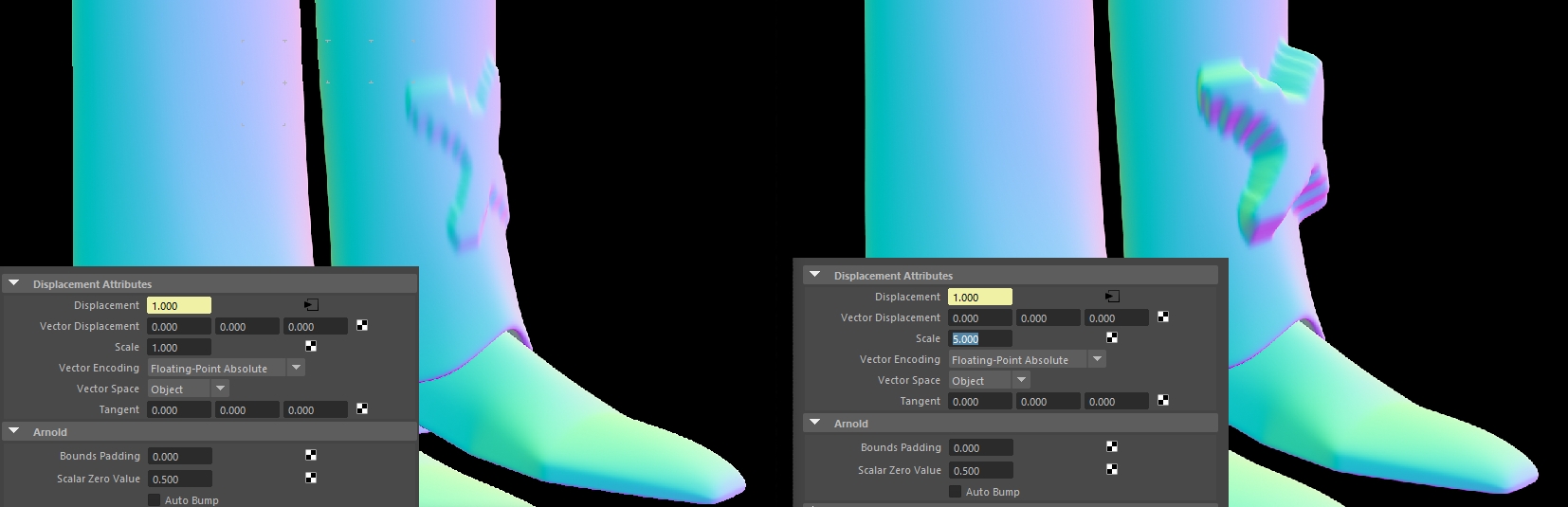Click right panel Scale field showing 5.000
Screen dimensions: 1568x507
[980, 338]
